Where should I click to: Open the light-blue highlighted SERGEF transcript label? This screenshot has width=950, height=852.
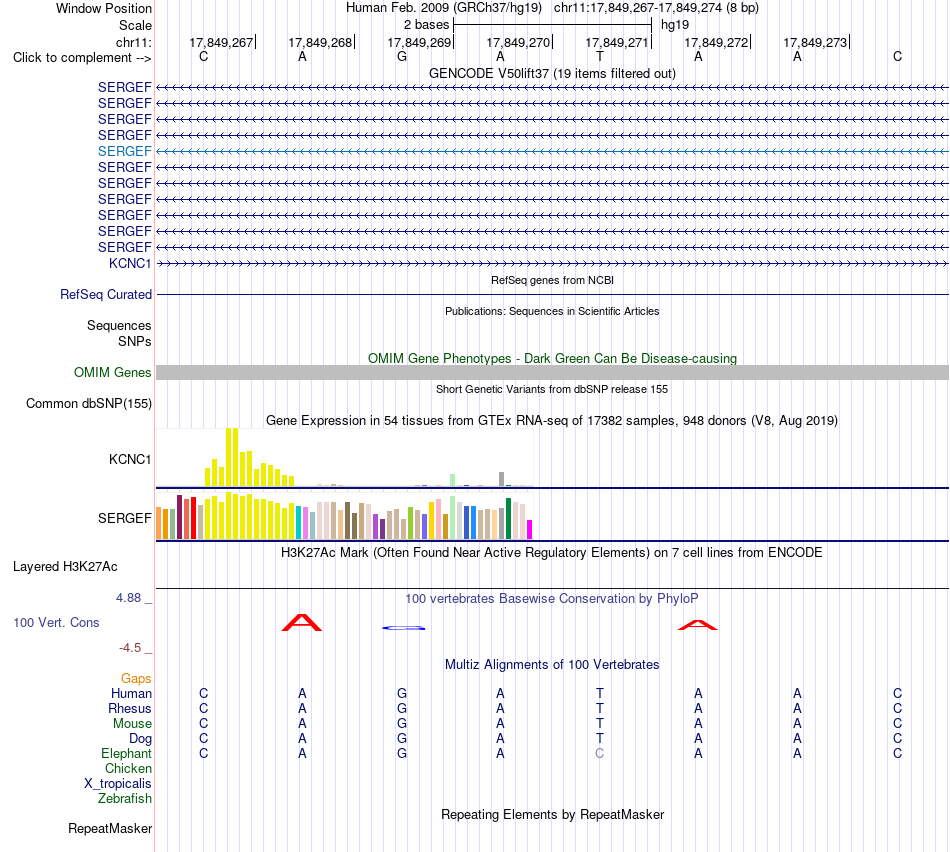124,151
